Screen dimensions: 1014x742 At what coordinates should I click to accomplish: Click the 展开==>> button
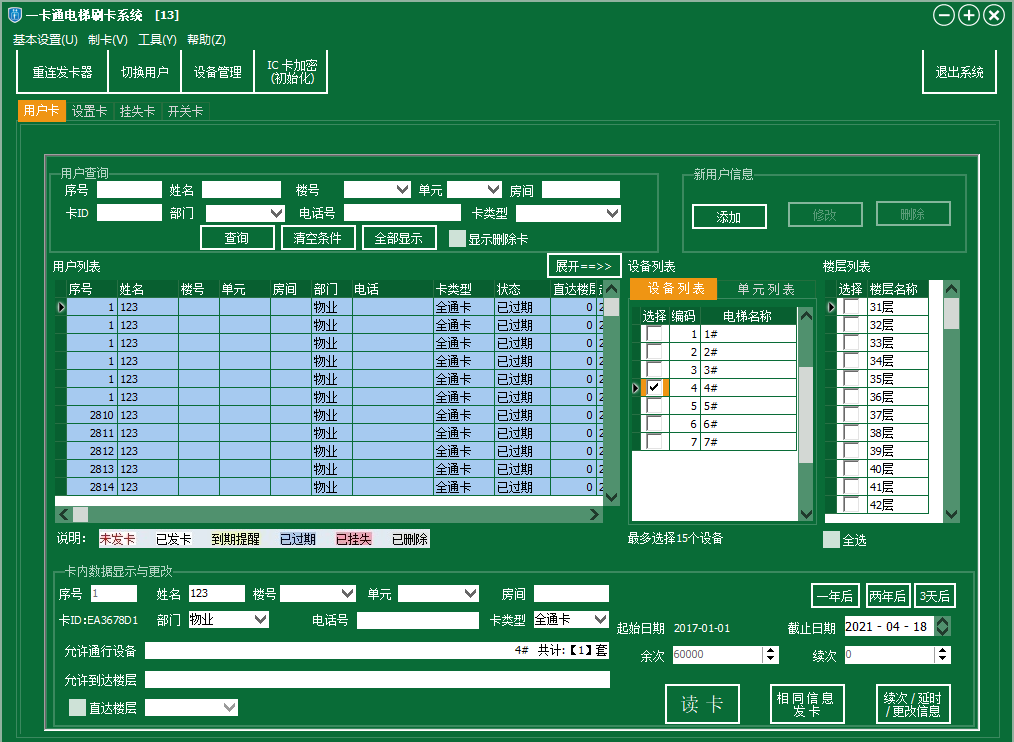point(584,266)
